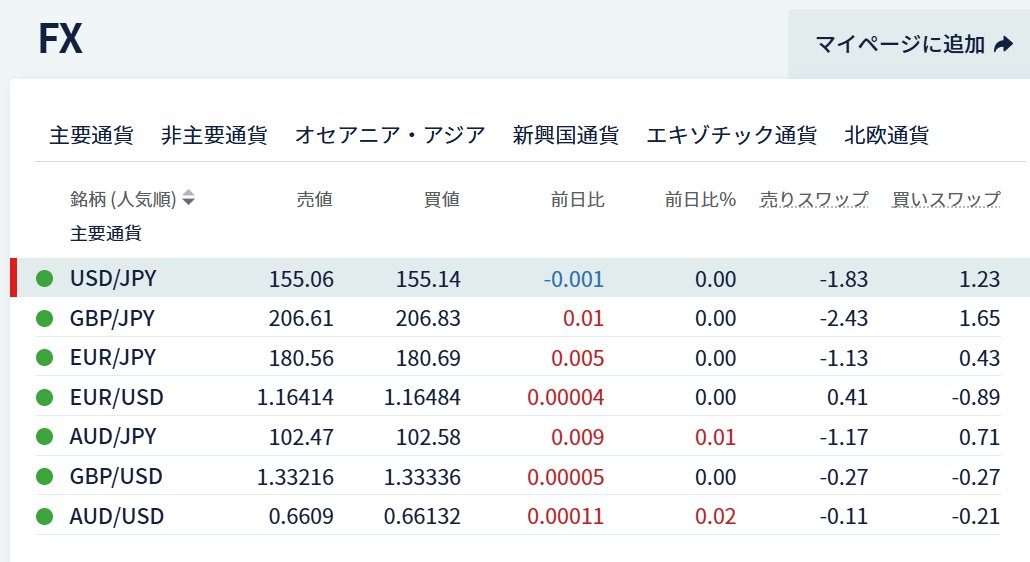Open the GBP/JPY currency pair
The width and height of the screenshot is (1030, 562).
[112, 318]
